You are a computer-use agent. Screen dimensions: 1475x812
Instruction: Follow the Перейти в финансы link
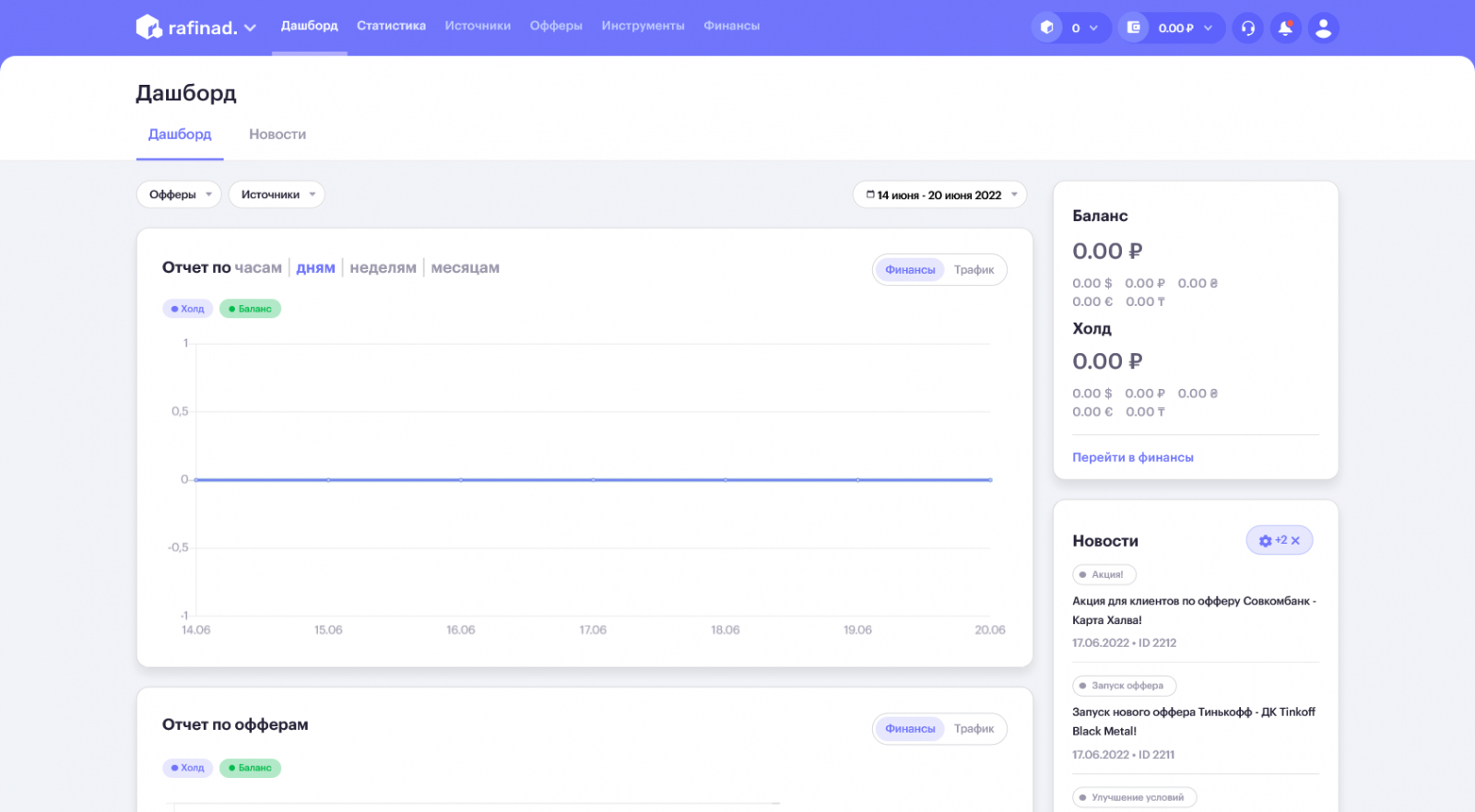pyautogui.click(x=1132, y=457)
